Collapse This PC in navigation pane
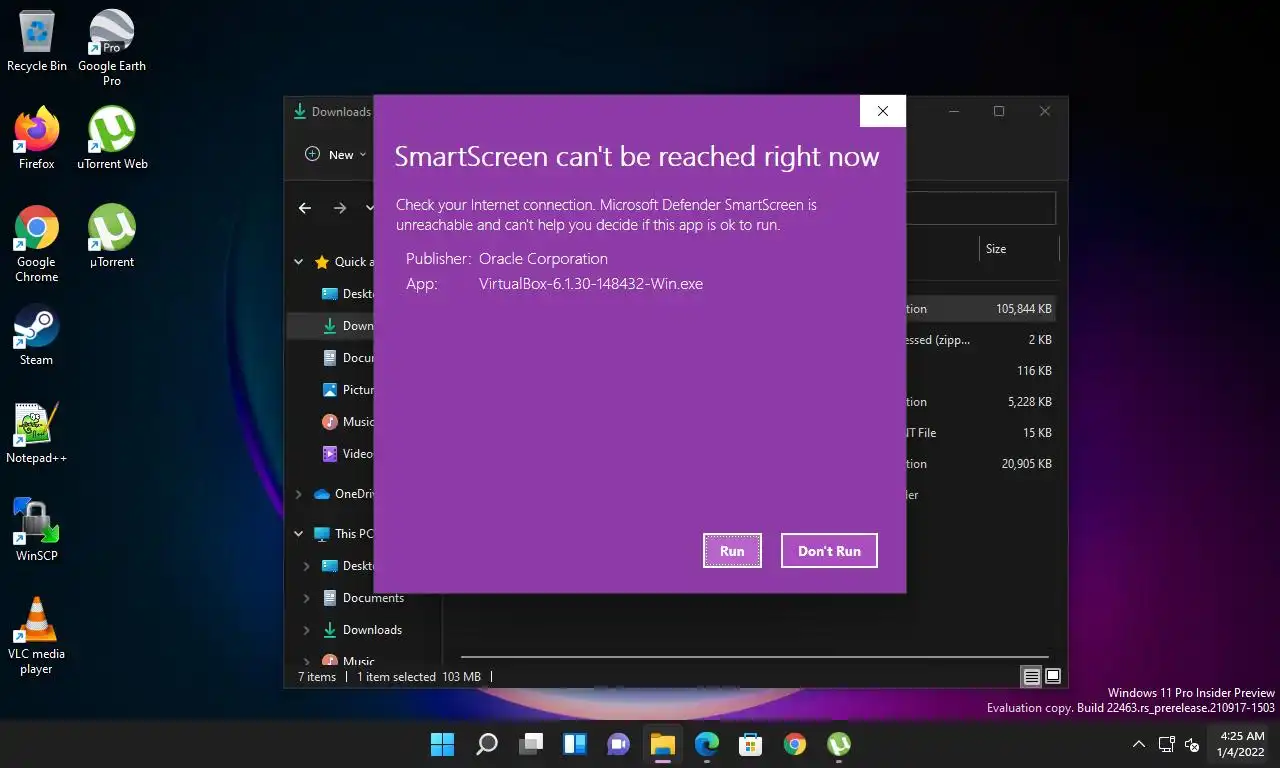1280x768 pixels. coord(298,534)
